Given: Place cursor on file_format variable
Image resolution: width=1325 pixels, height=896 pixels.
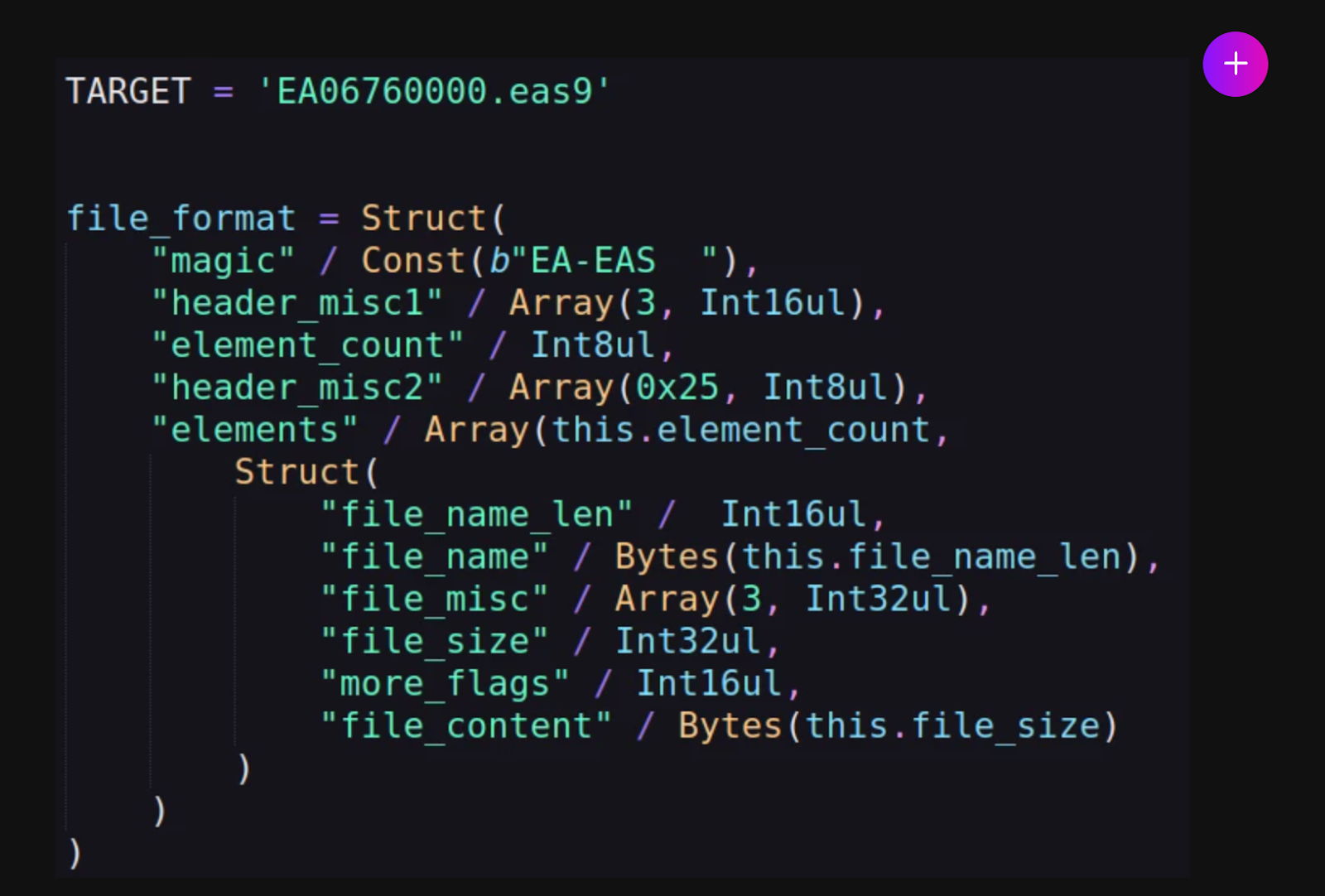Looking at the screenshot, I should click(181, 219).
